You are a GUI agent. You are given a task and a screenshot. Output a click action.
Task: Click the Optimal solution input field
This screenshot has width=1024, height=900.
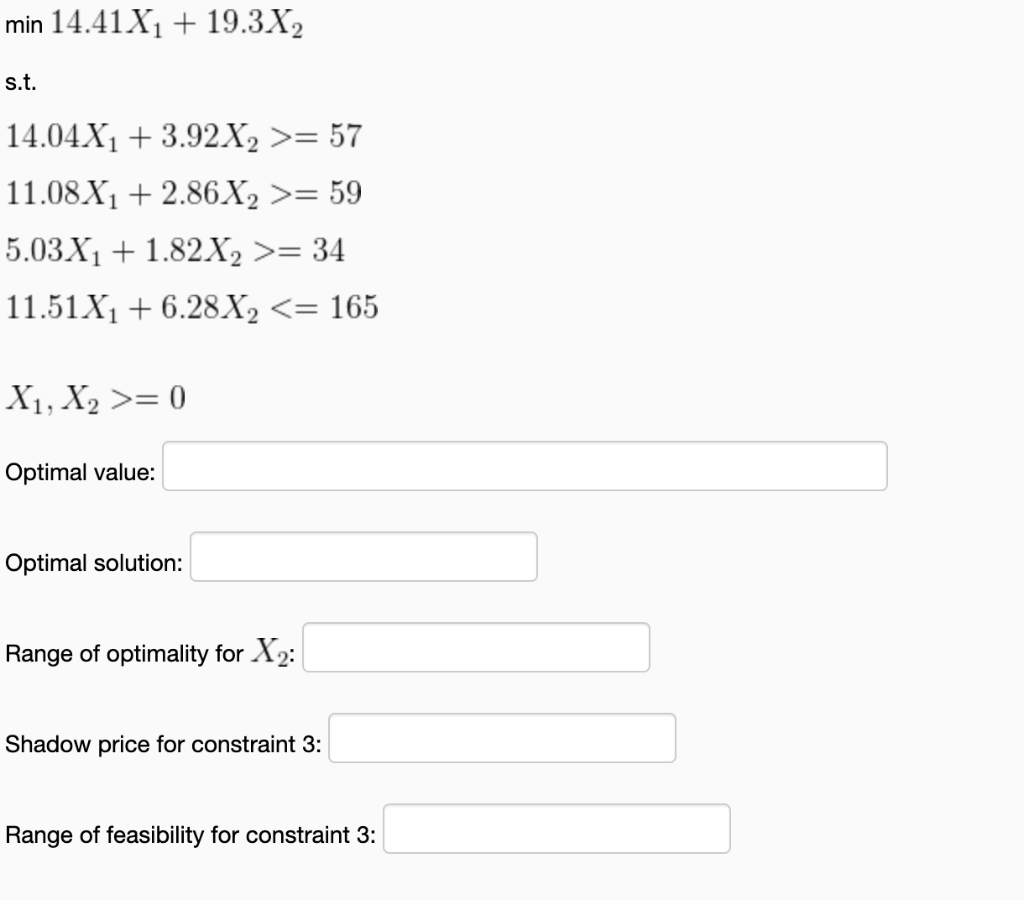(x=365, y=557)
